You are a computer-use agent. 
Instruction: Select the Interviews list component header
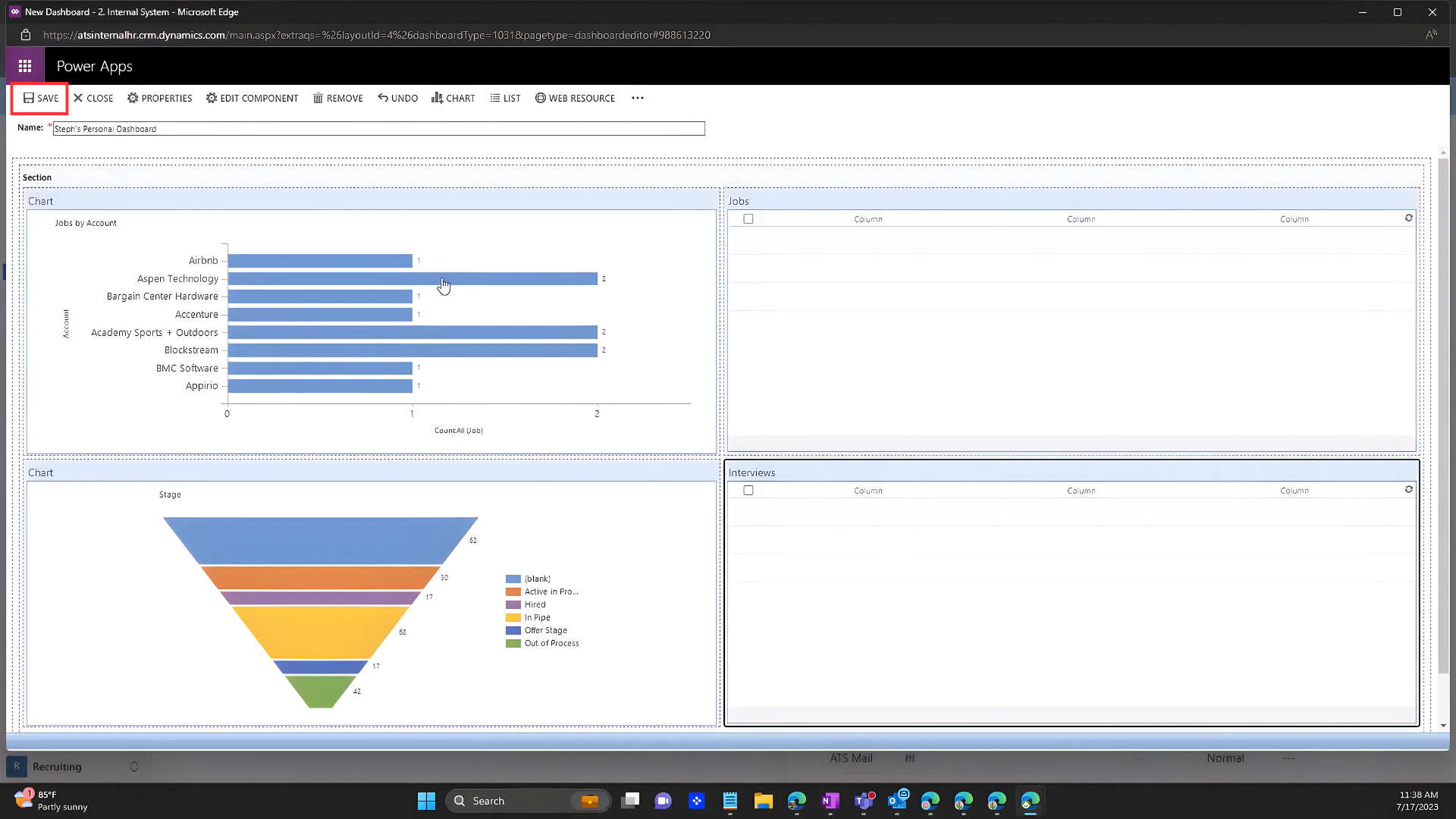(x=1072, y=472)
